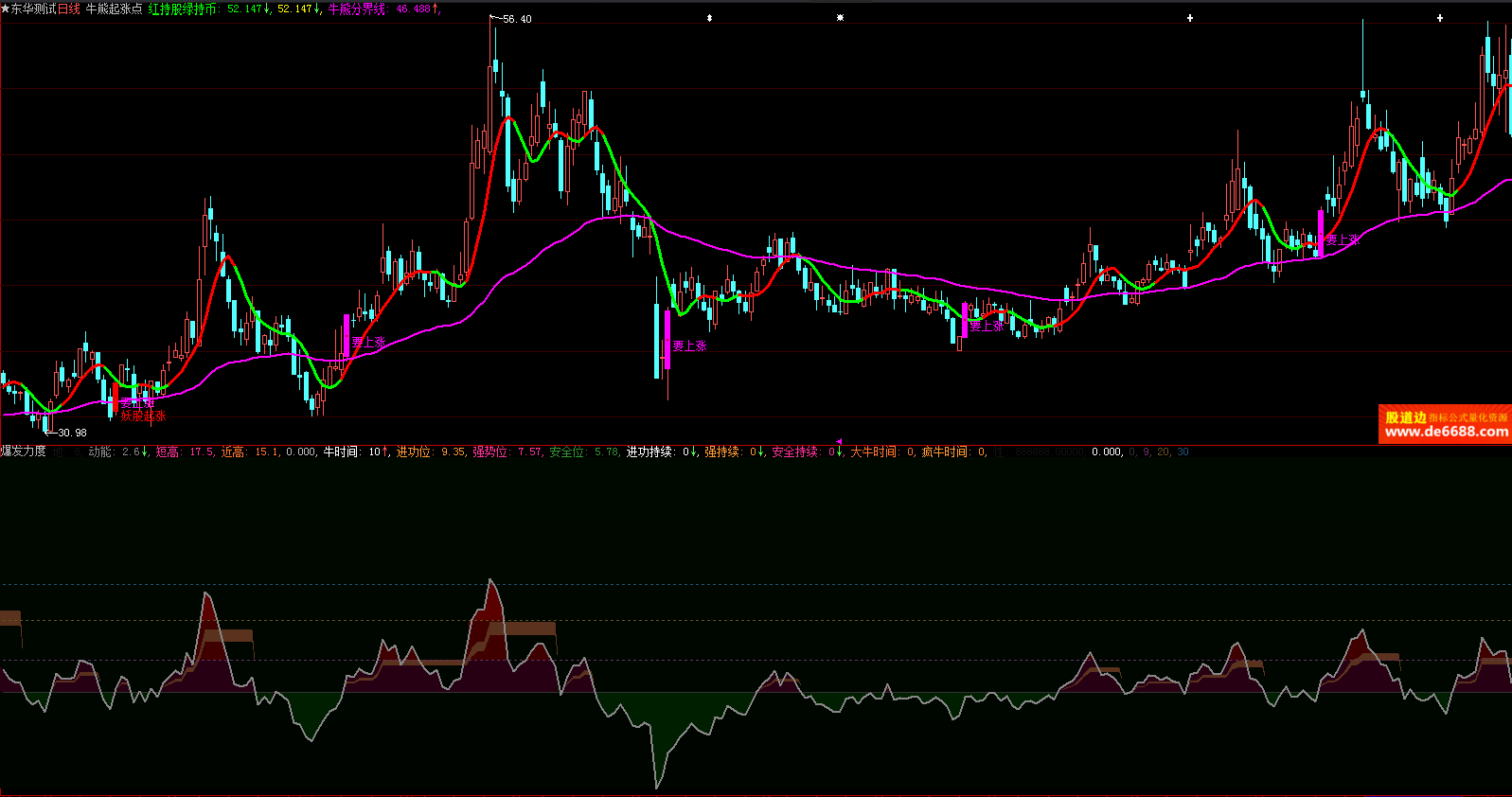Click the 强势位 7.57 value label
This screenshot has height=797, width=1512.
507,452
